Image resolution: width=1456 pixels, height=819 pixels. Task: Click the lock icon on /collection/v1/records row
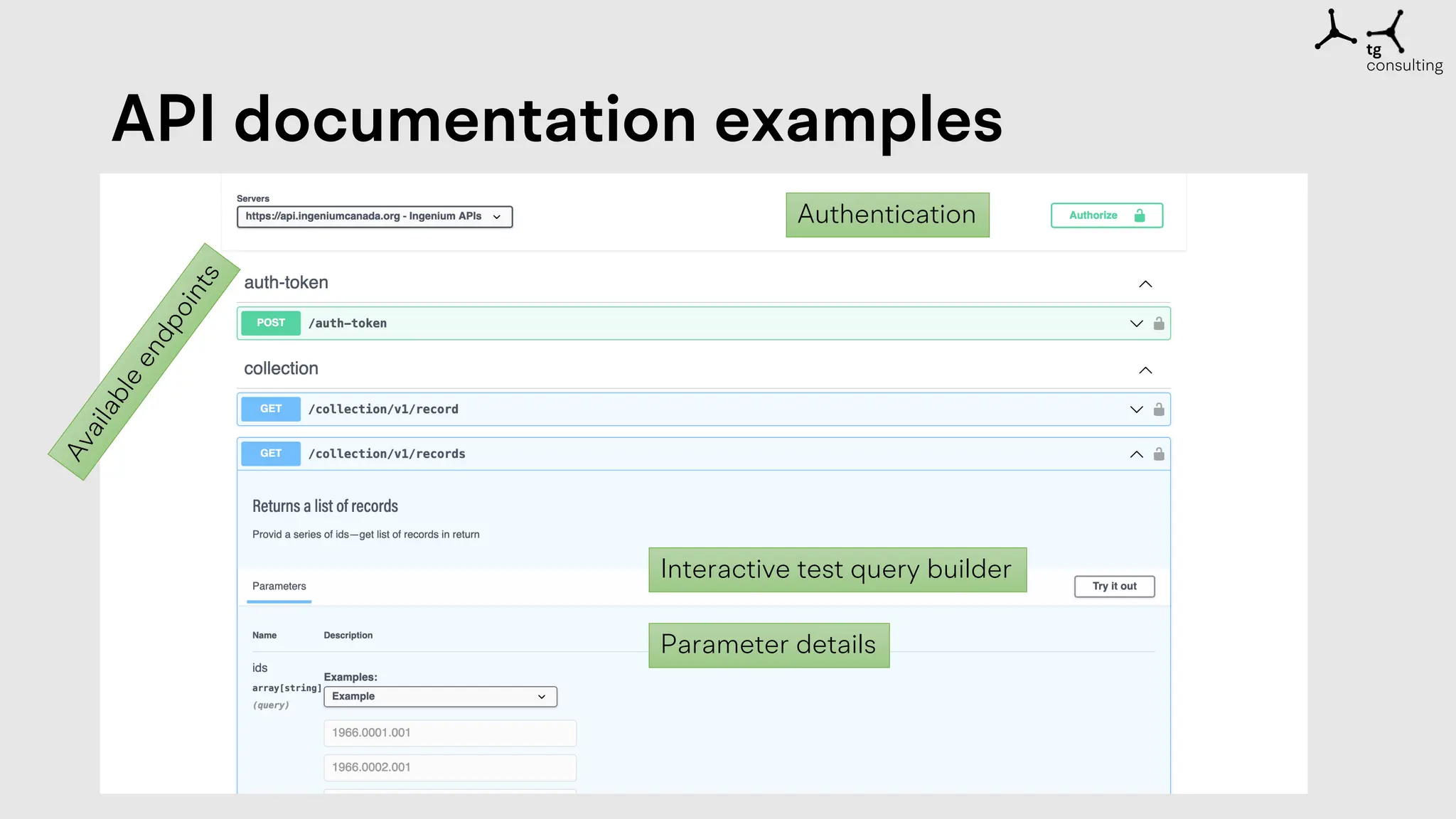[1159, 454]
